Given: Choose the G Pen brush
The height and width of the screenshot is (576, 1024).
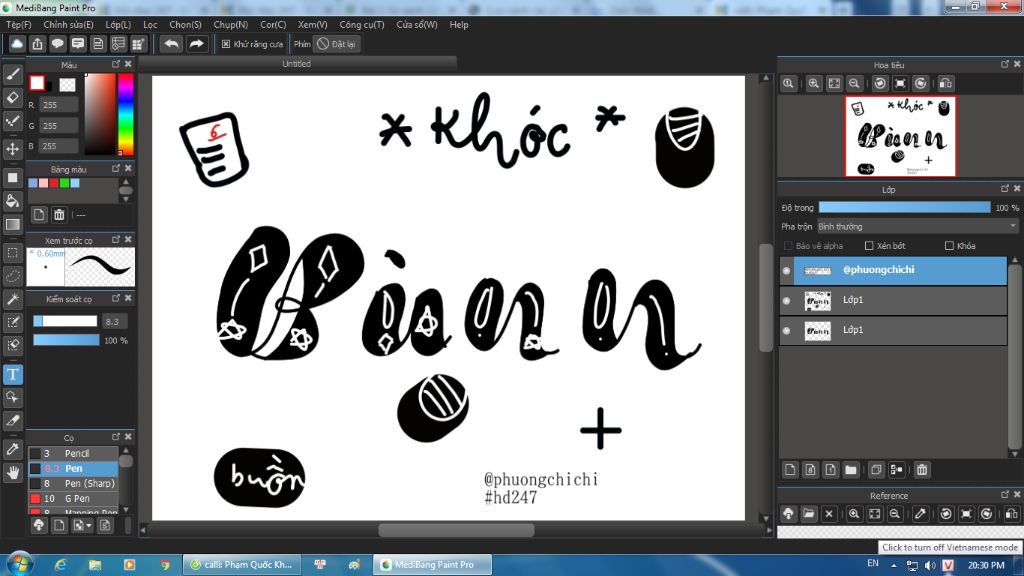Looking at the screenshot, I should point(72,498).
